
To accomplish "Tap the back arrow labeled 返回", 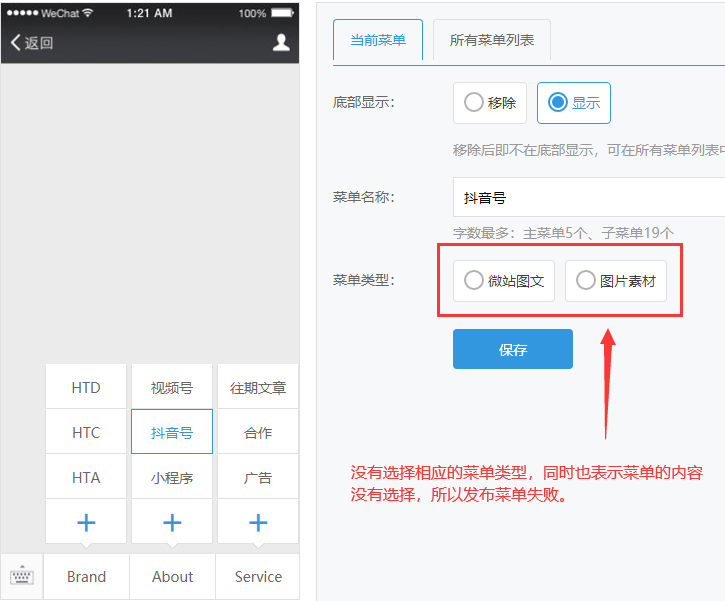I will [31, 43].
